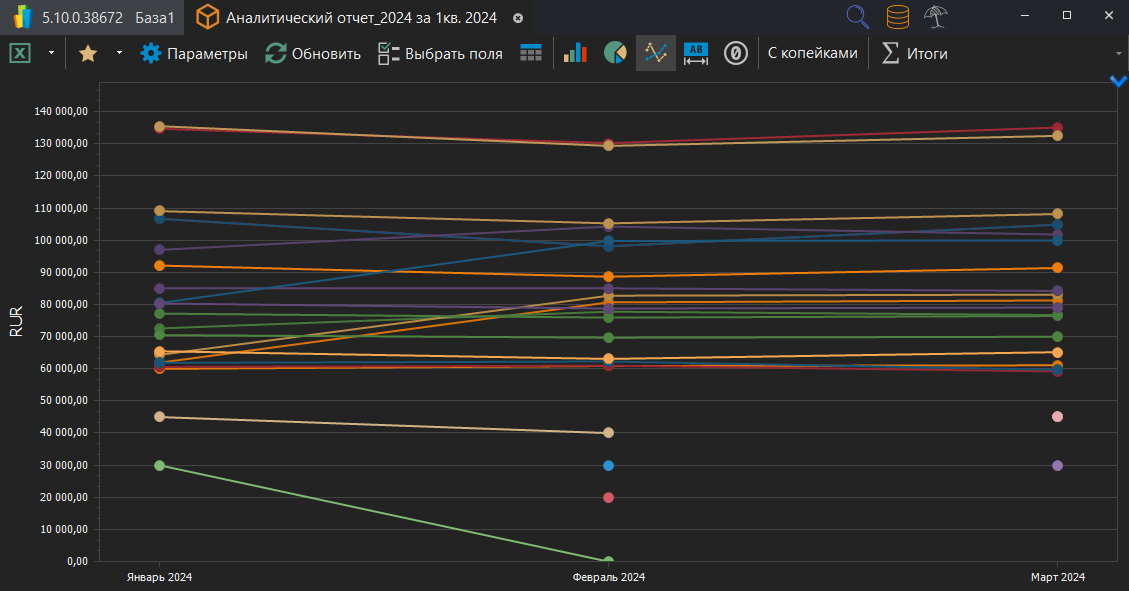This screenshot has height=591, width=1129.
Task: Select the 5.10.0.38672 База1 tab
Action: click(x=92, y=17)
